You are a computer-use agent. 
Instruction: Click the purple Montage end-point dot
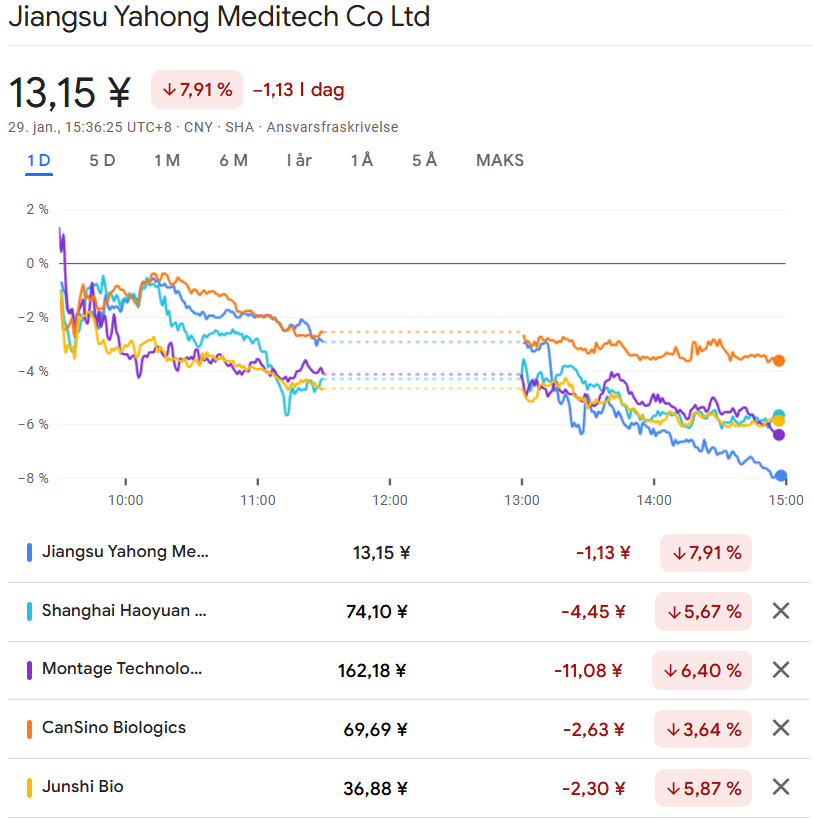coord(780,434)
